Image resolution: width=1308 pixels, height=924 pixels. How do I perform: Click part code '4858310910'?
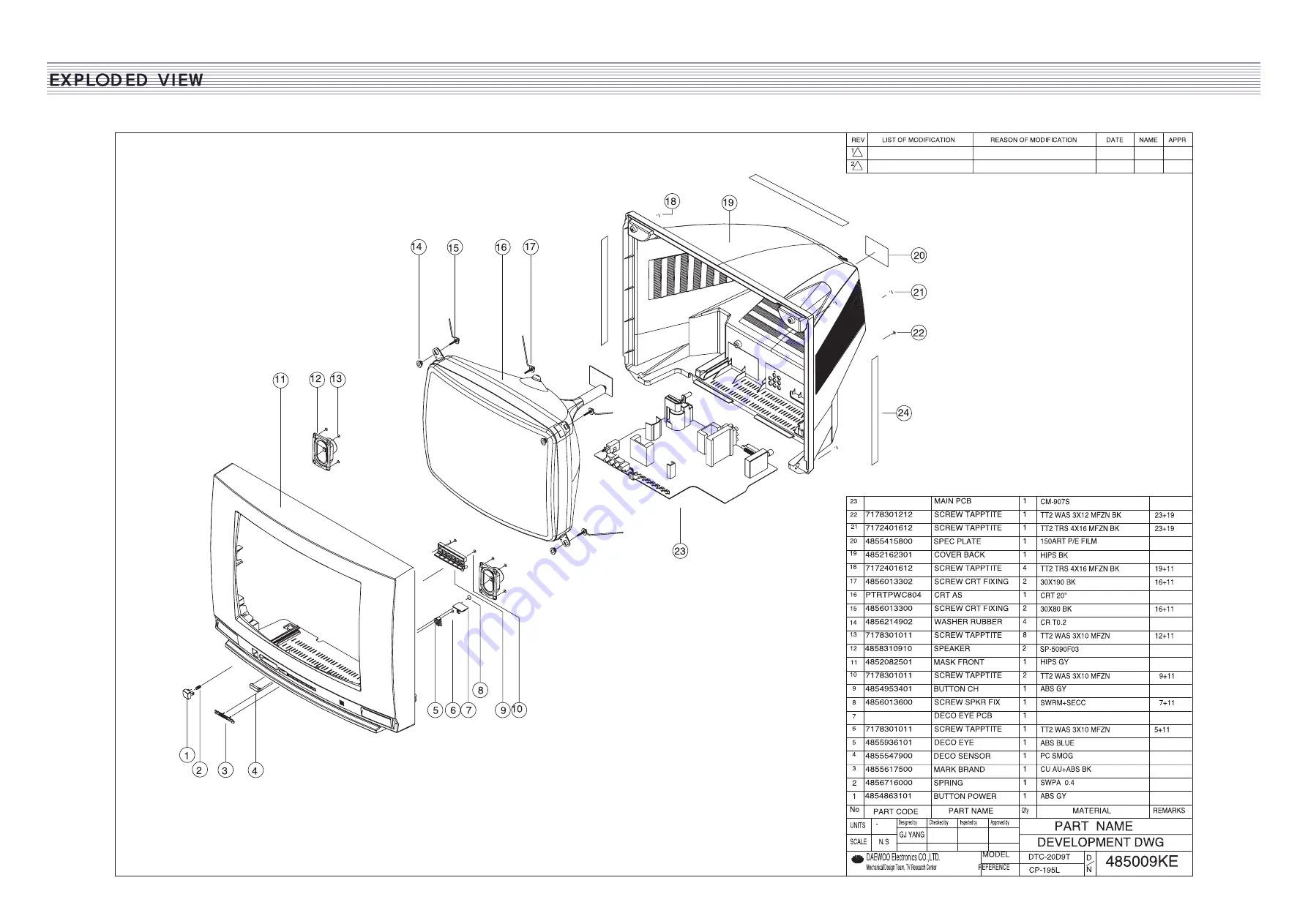click(x=889, y=648)
